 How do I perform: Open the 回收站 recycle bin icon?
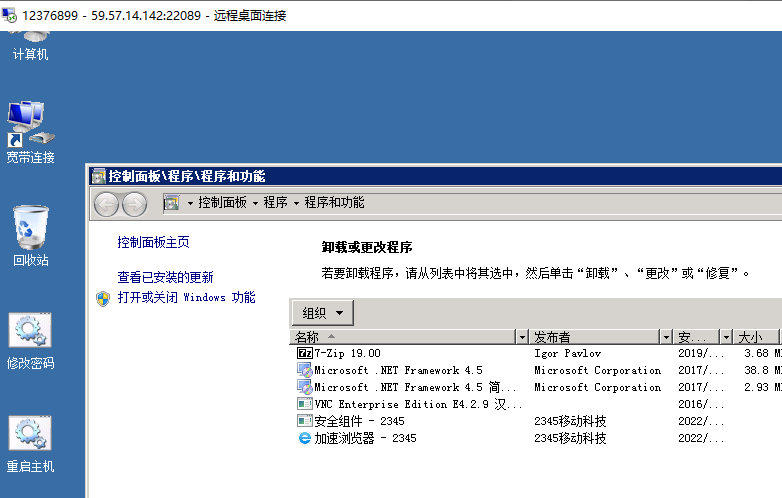coord(30,235)
